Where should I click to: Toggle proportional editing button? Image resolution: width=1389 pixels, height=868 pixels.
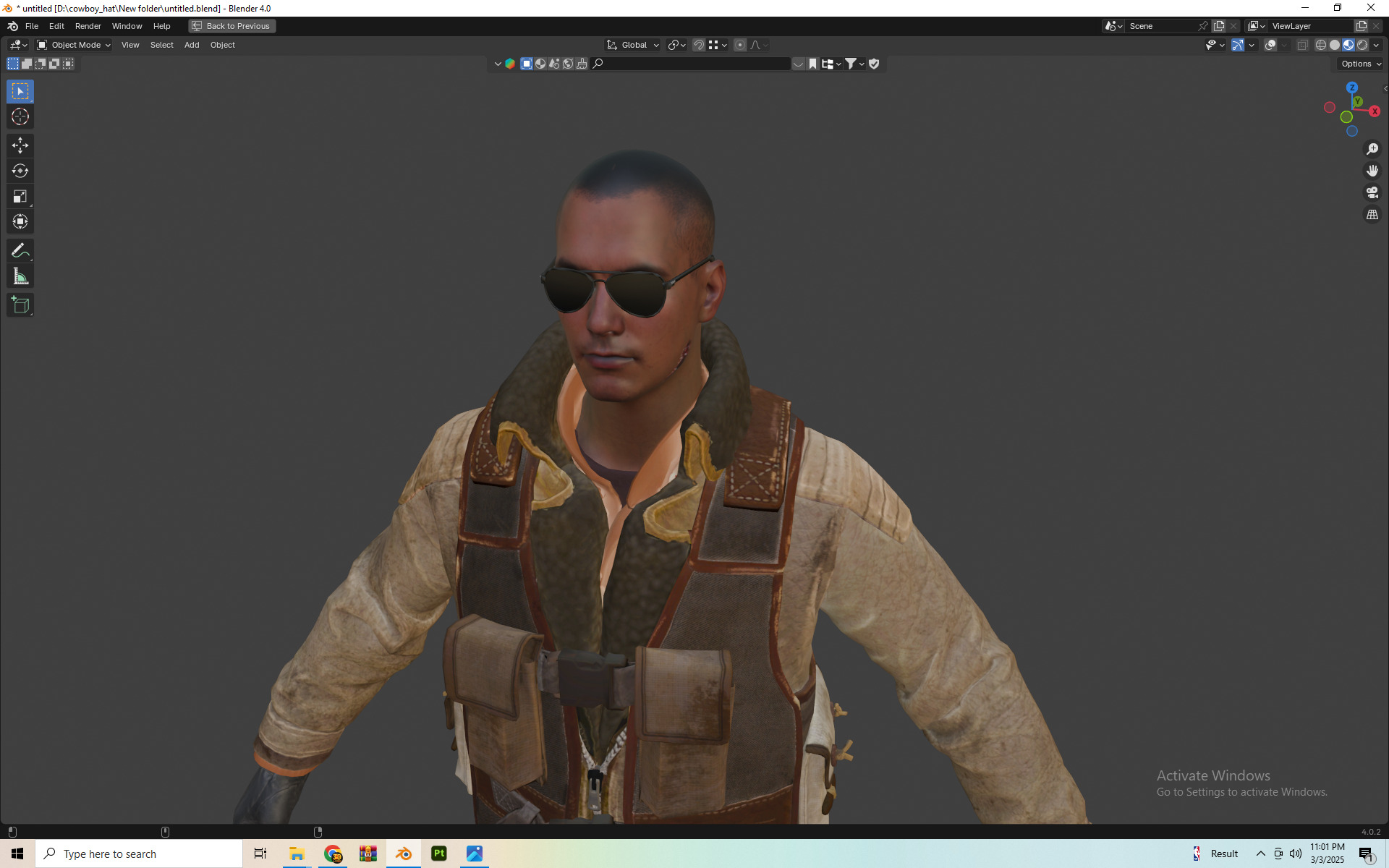click(740, 45)
